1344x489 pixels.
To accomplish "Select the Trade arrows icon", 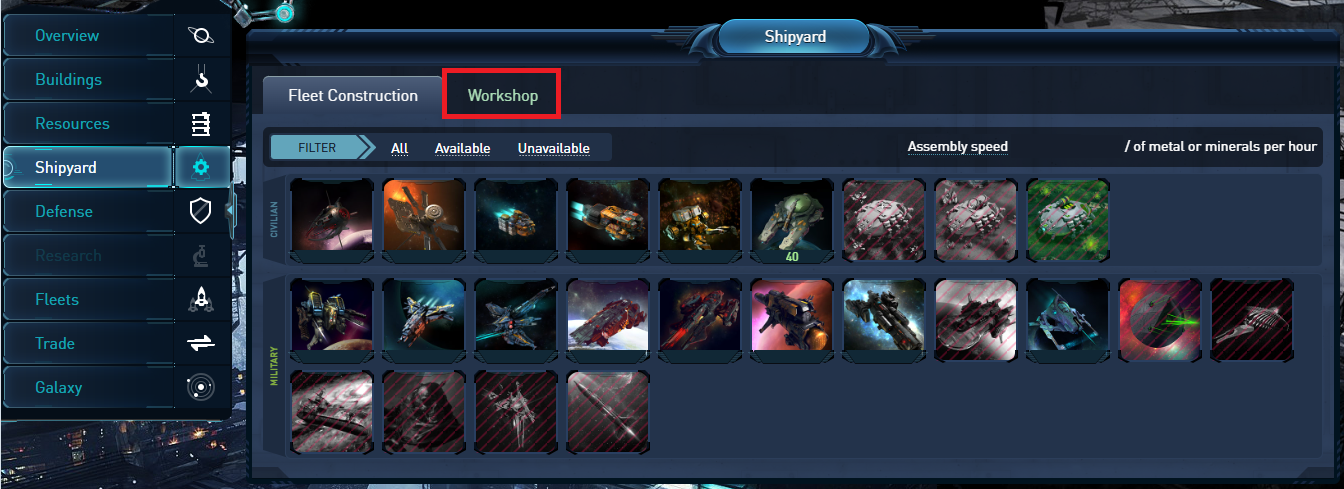I will [x=201, y=344].
